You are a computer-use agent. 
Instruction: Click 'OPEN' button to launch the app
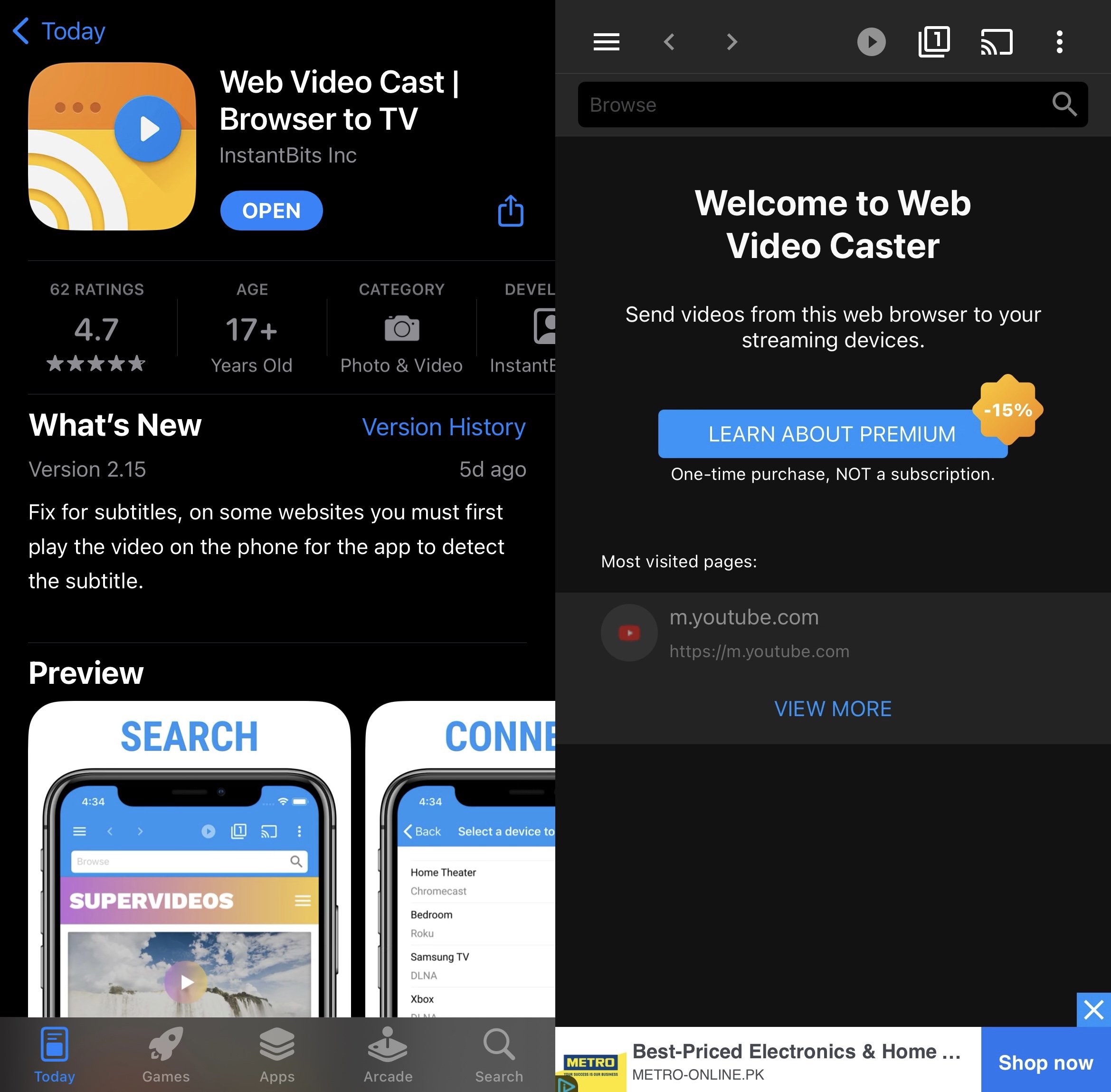coord(270,210)
